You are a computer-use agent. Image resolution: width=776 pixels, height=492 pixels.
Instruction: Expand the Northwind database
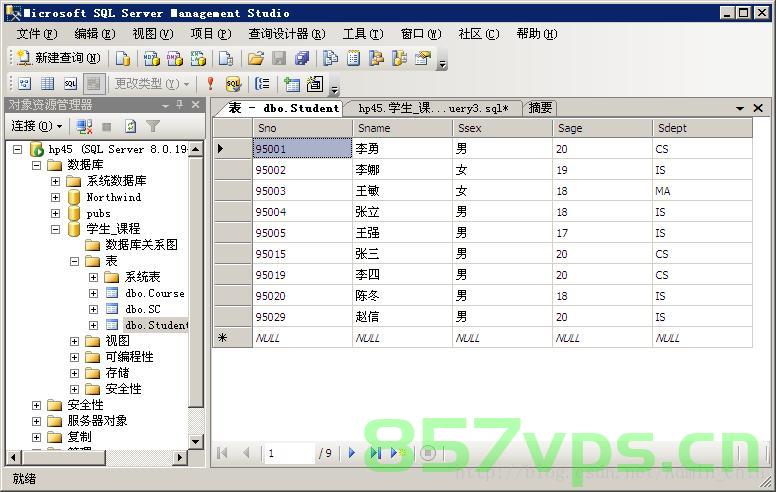[55, 197]
